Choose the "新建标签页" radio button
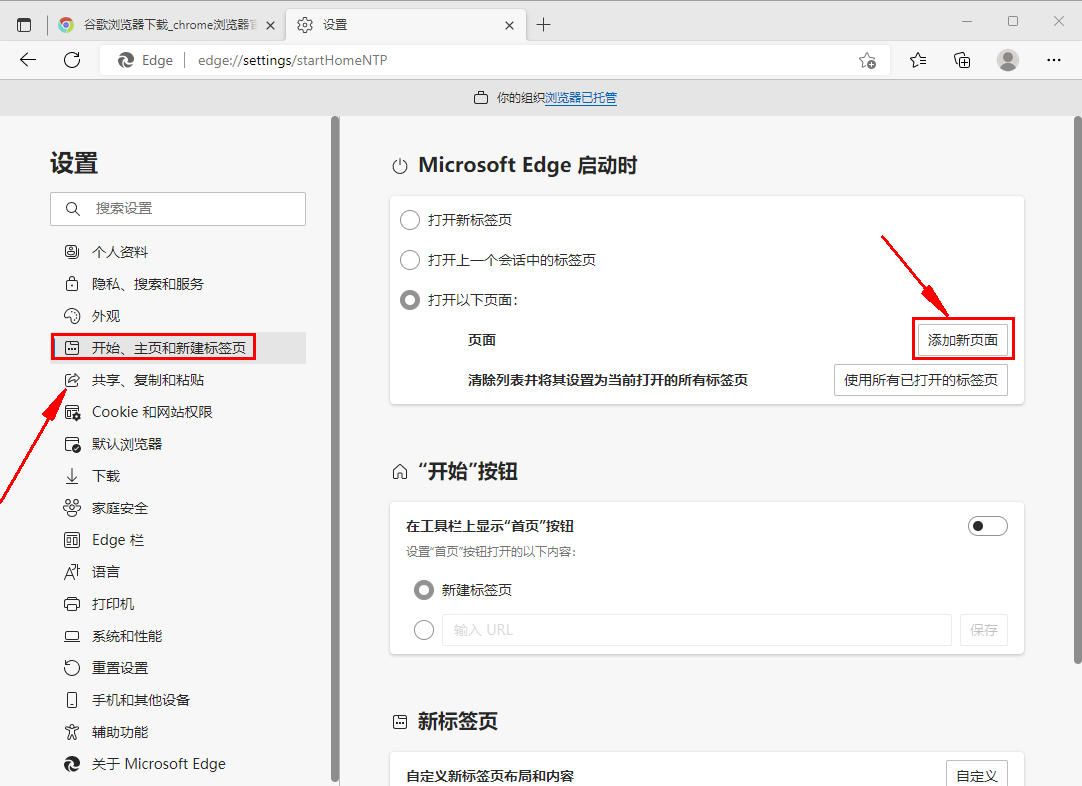This screenshot has width=1082, height=786. [x=424, y=590]
